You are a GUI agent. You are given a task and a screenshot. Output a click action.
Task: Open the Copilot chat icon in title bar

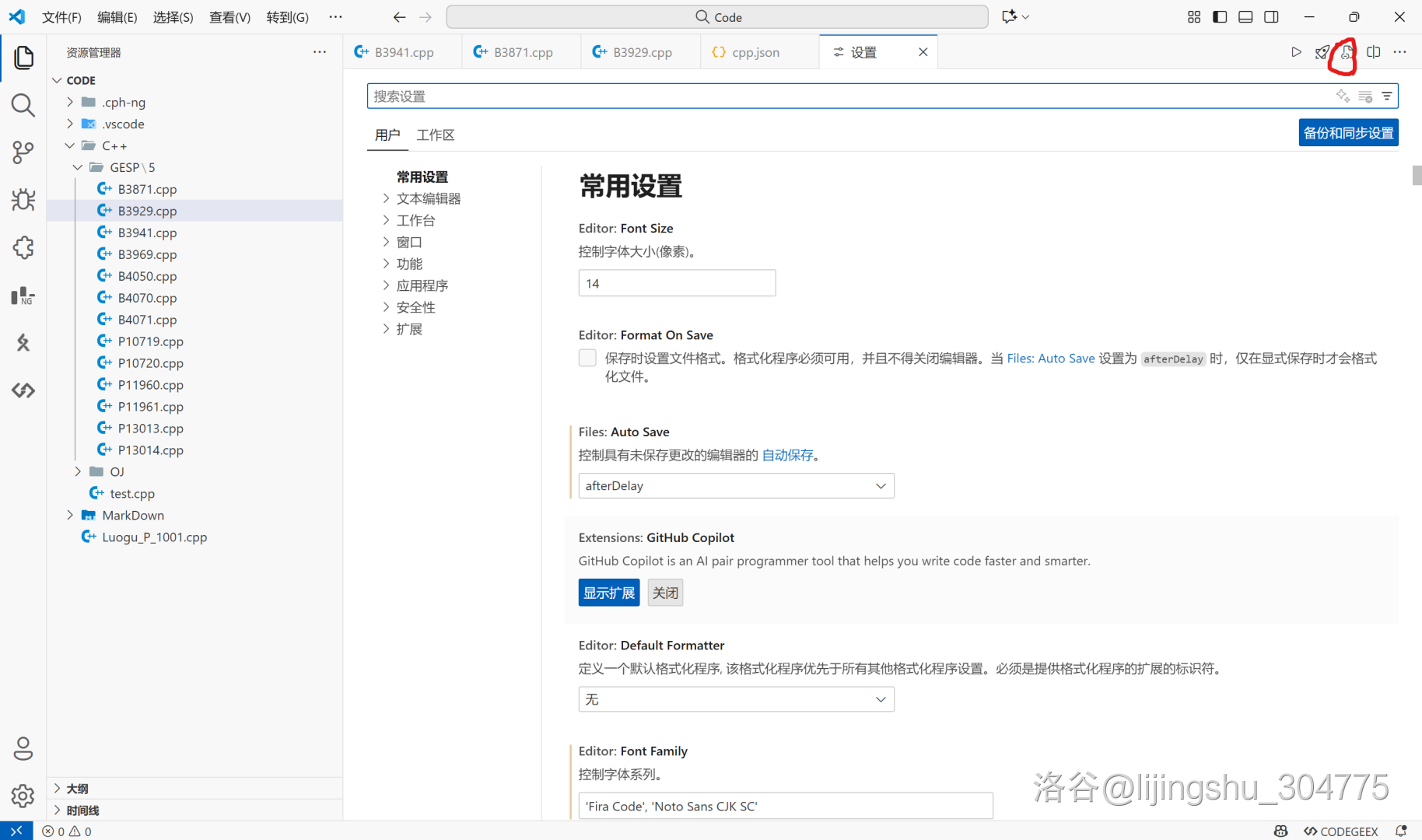tap(1010, 17)
